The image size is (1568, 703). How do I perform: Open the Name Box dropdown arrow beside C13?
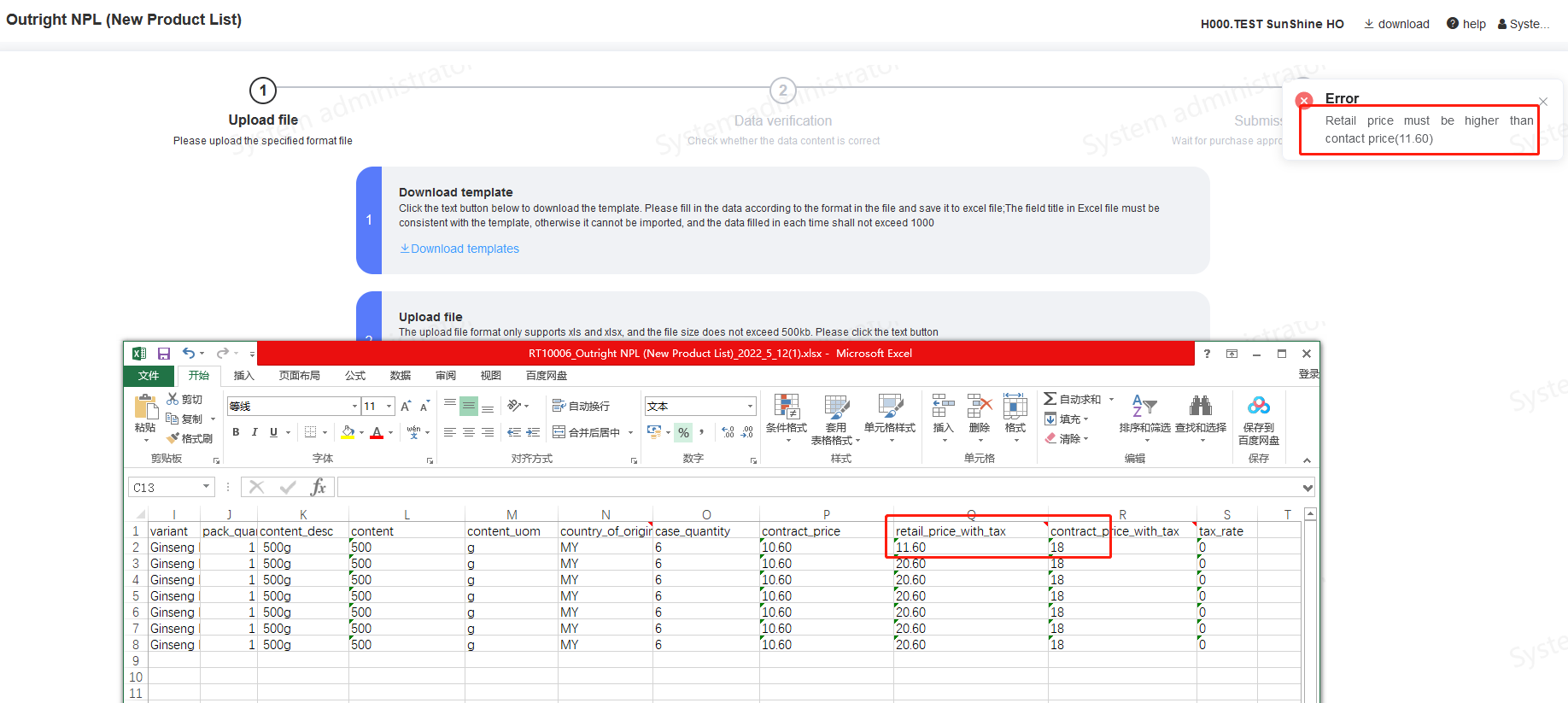click(x=206, y=487)
